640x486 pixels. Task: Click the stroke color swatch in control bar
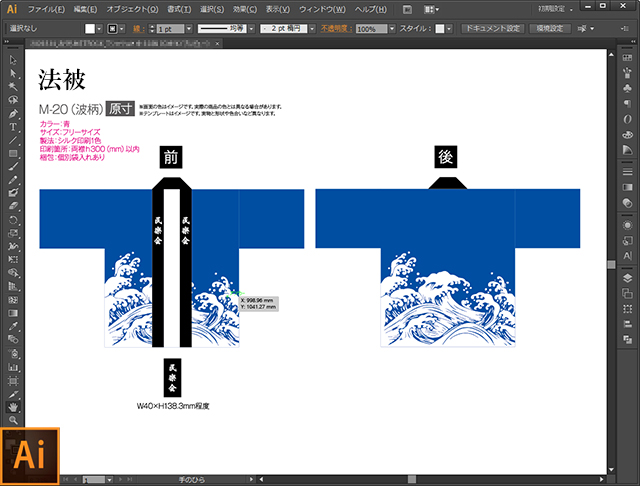click(x=113, y=29)
